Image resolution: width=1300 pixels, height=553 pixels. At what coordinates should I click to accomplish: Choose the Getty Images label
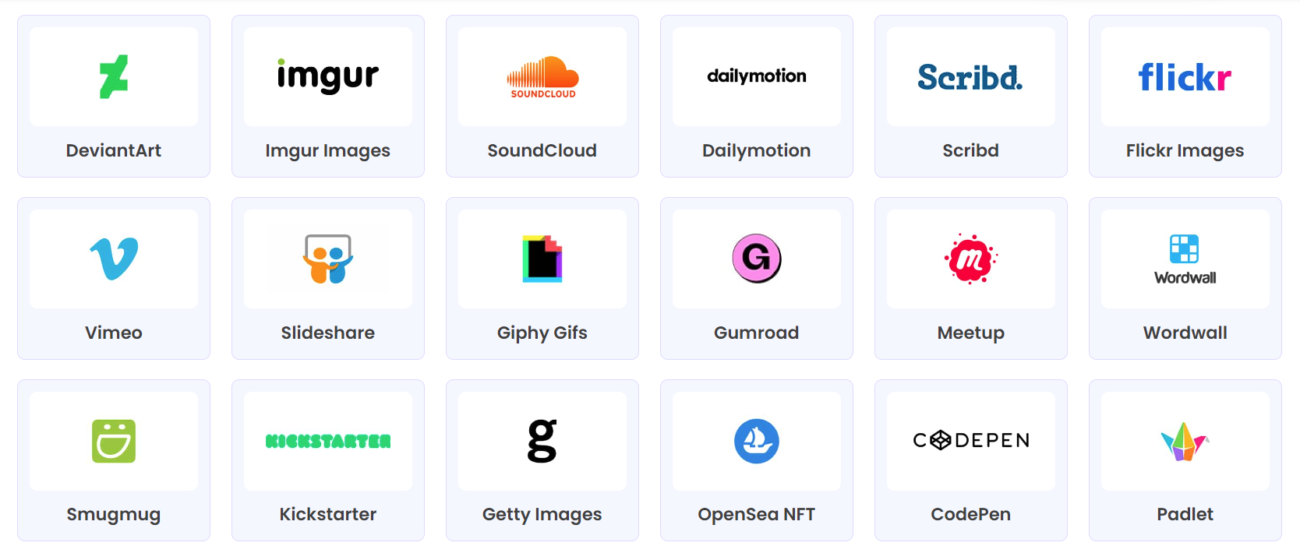pyautogui.click(x=542, y=515)
